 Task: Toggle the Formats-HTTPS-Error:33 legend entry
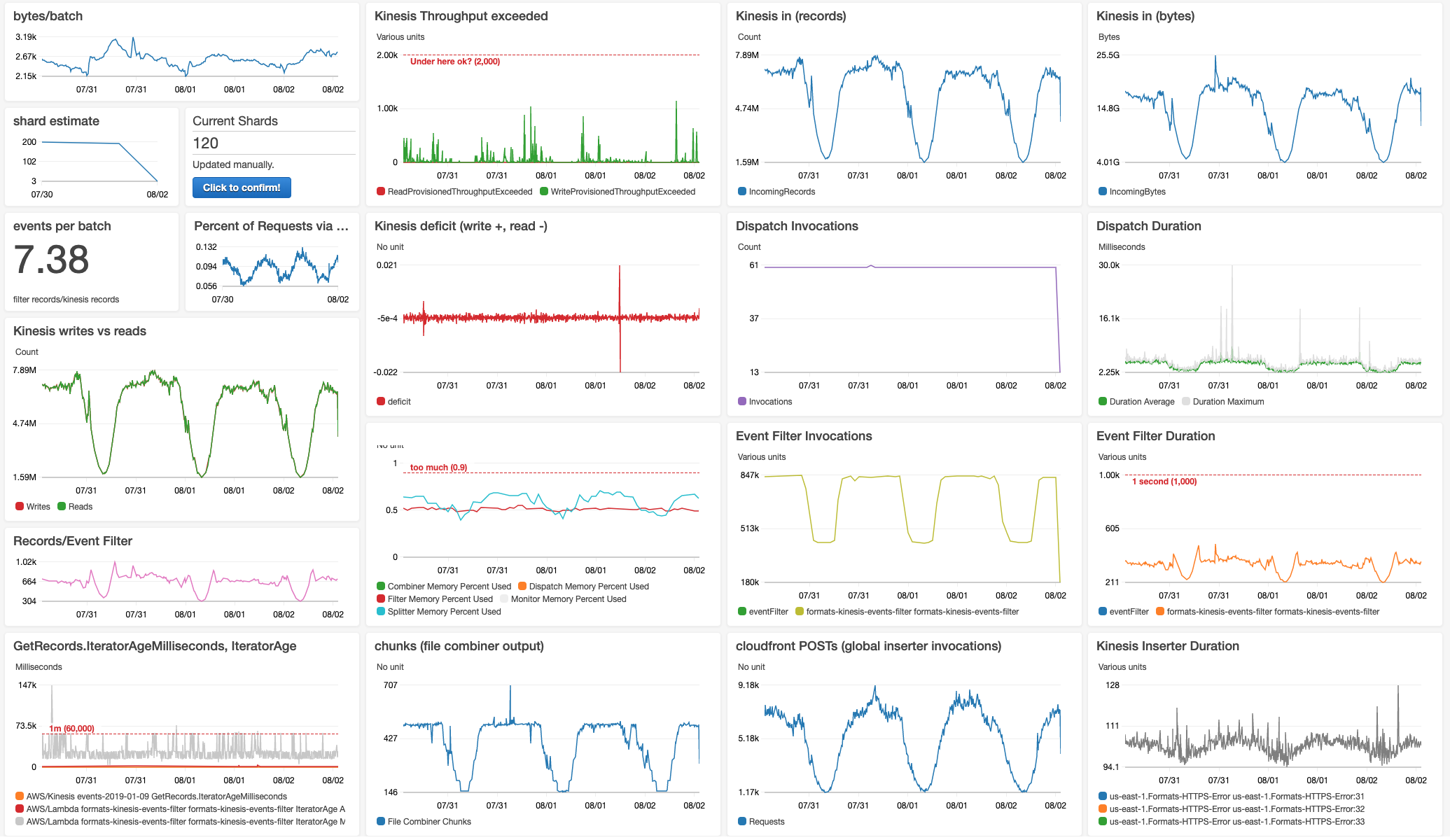(1232, 821)
